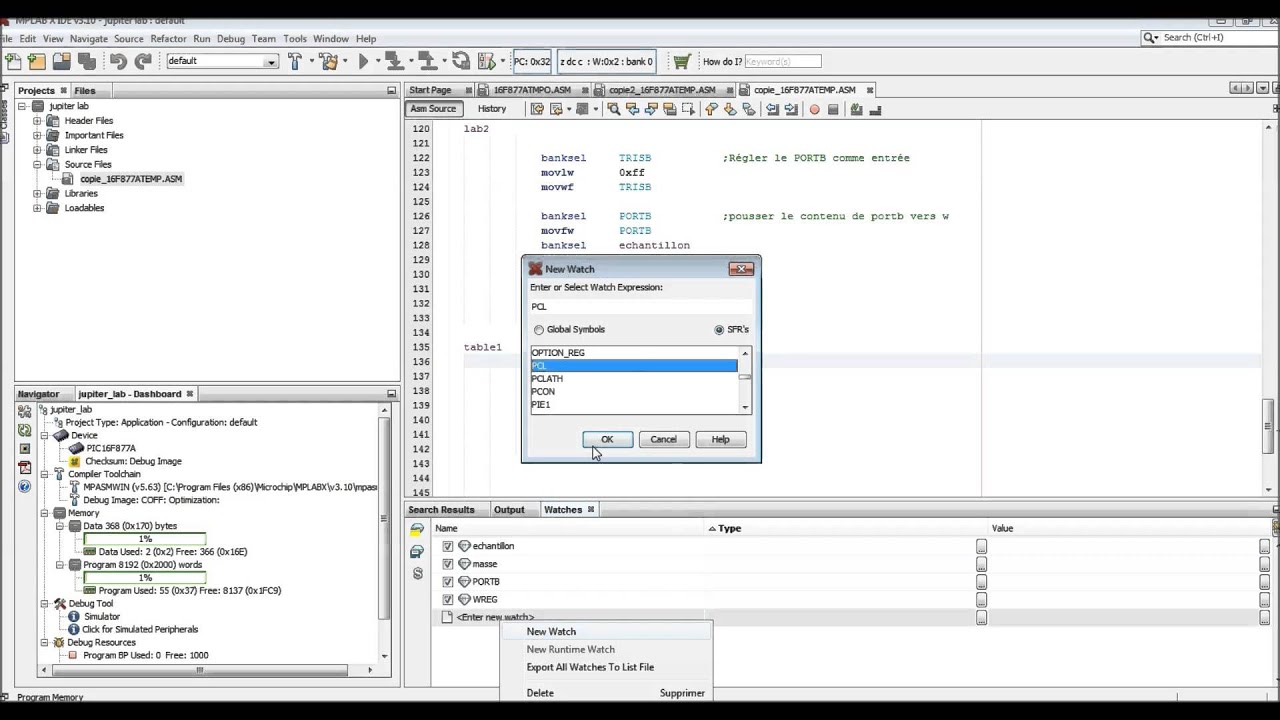Image resolution: width=1280 pixels, height=720 pixels.
Task: Toggle the echantillon watch checkbox
Action: coord(447,546)
